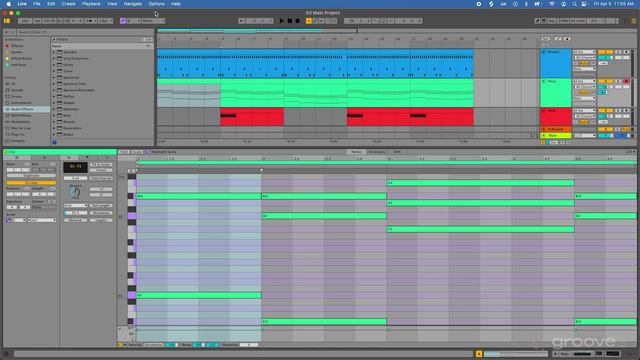Click the Transpose knob in clip panel

coord(75,193)
